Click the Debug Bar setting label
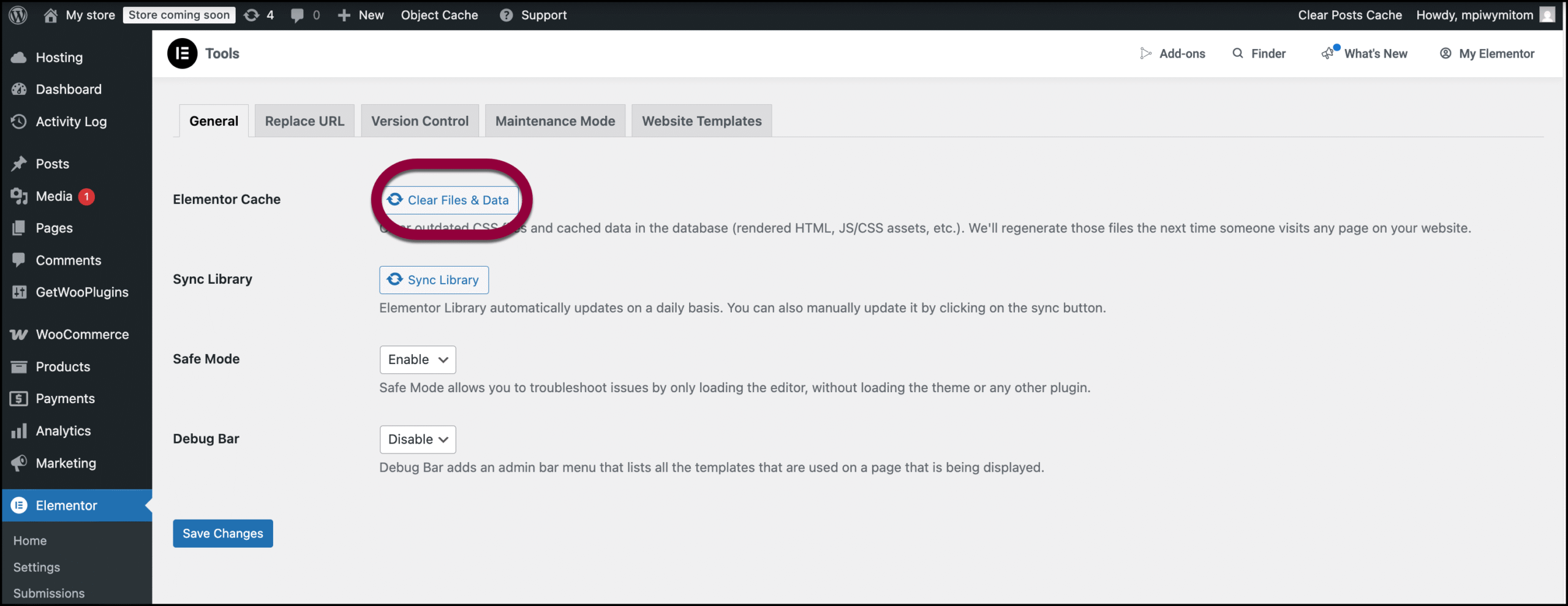The image size is (1568, 606). [x=206, y=439]
